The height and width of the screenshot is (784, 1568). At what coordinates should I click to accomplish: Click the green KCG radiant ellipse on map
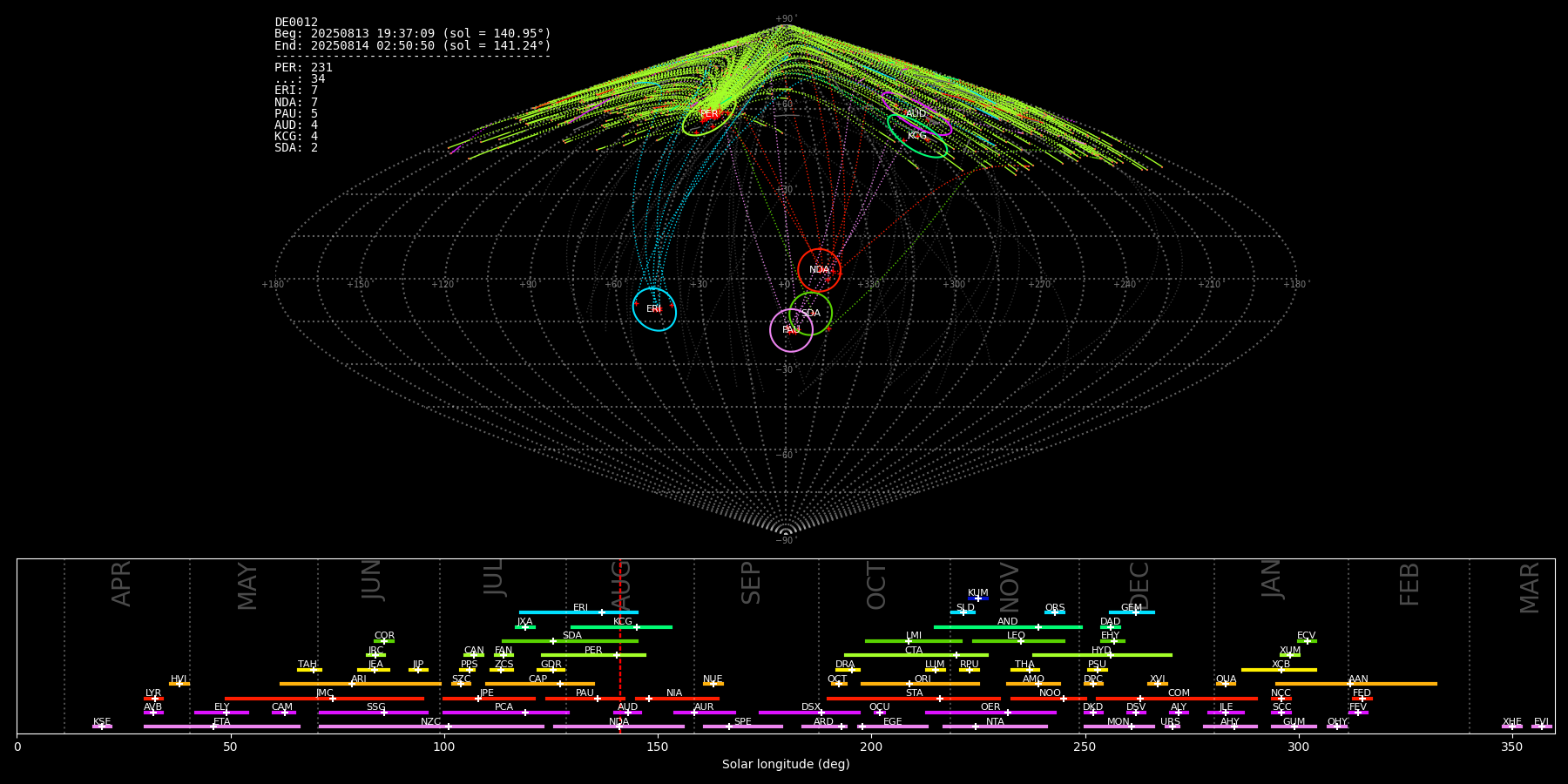[917, 136]
